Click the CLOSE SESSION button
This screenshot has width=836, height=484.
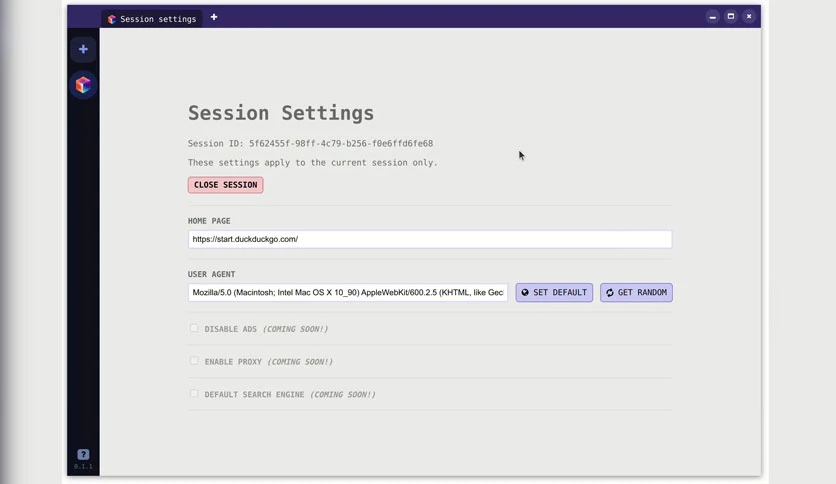click(226, 185)
